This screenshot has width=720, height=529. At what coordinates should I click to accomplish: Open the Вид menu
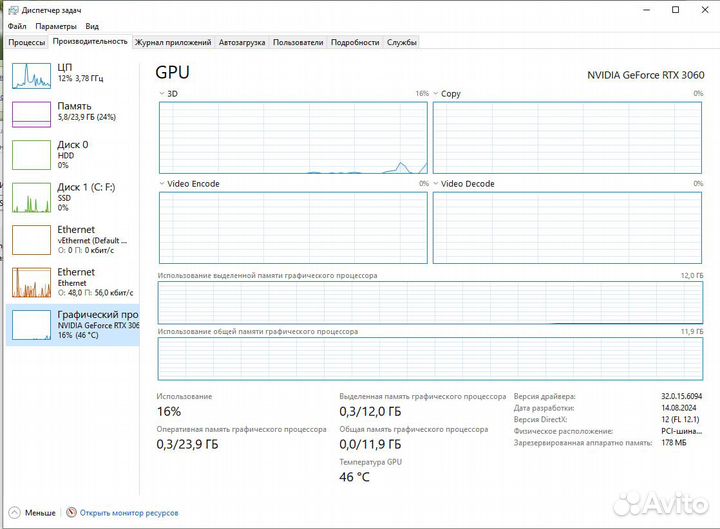(92, 26)
